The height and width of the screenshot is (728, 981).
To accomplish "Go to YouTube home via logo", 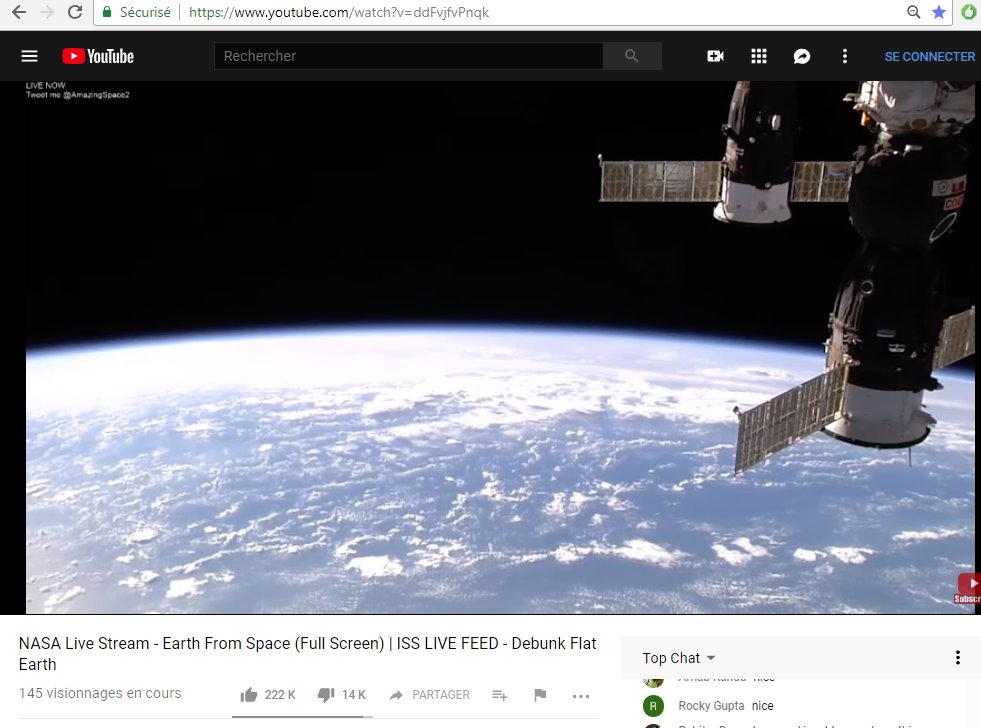I will 98,56.
